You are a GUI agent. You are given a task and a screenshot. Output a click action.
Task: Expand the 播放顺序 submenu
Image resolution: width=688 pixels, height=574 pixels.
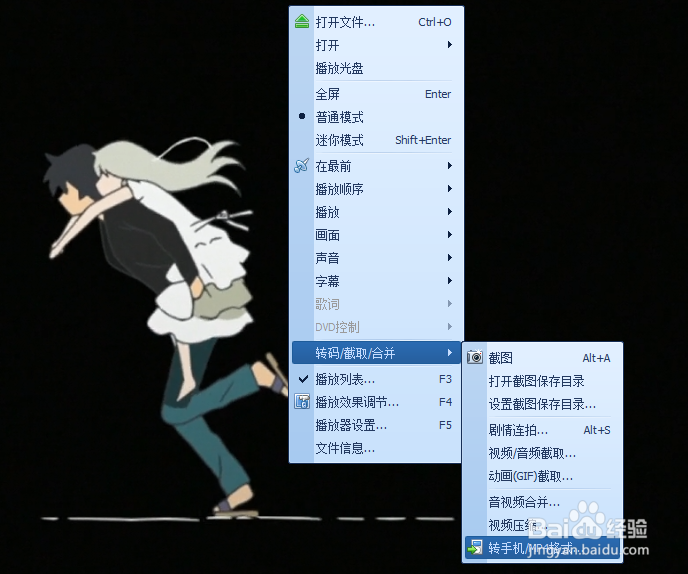pos(375,189)
